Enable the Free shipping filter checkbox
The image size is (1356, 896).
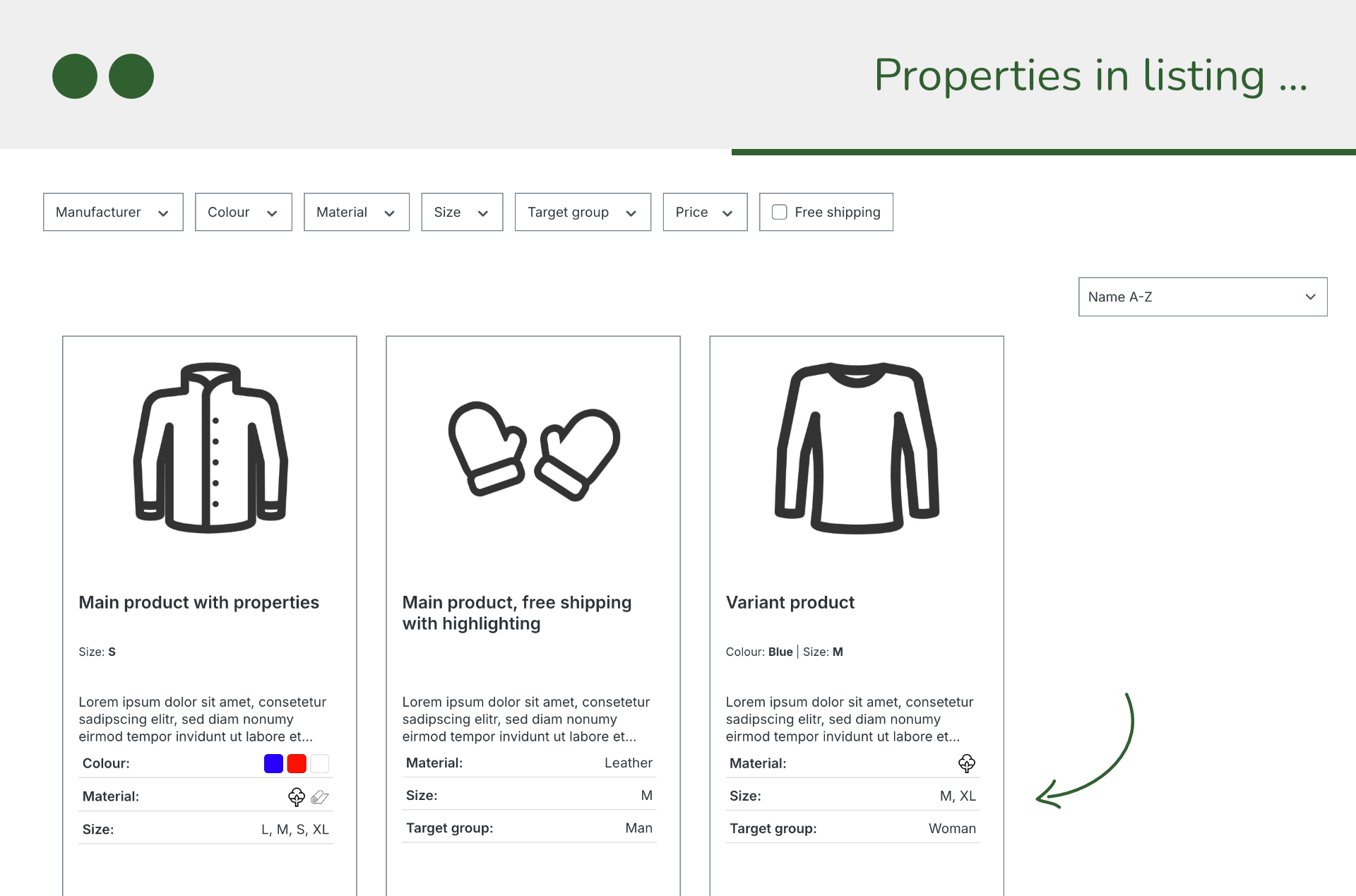point(779,212)
